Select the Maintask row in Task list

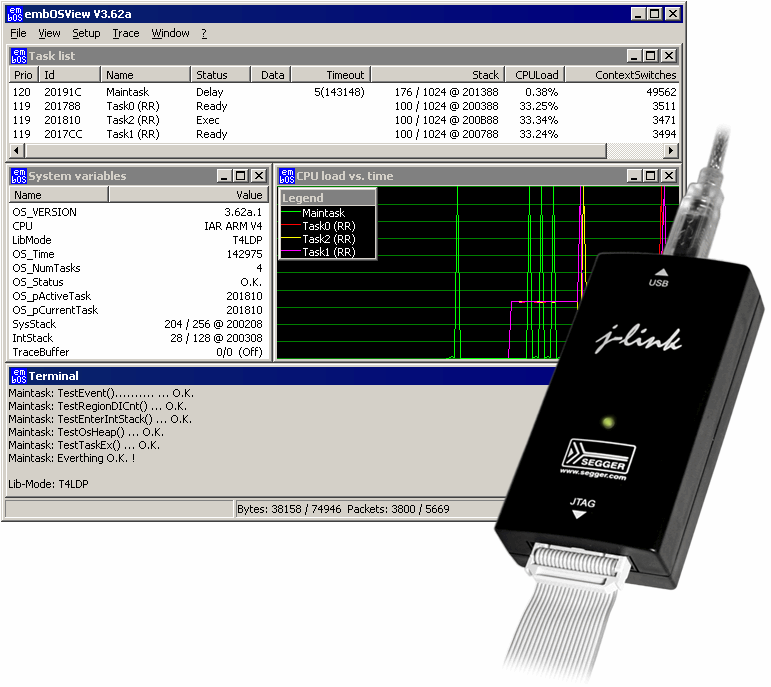[344, 92]
